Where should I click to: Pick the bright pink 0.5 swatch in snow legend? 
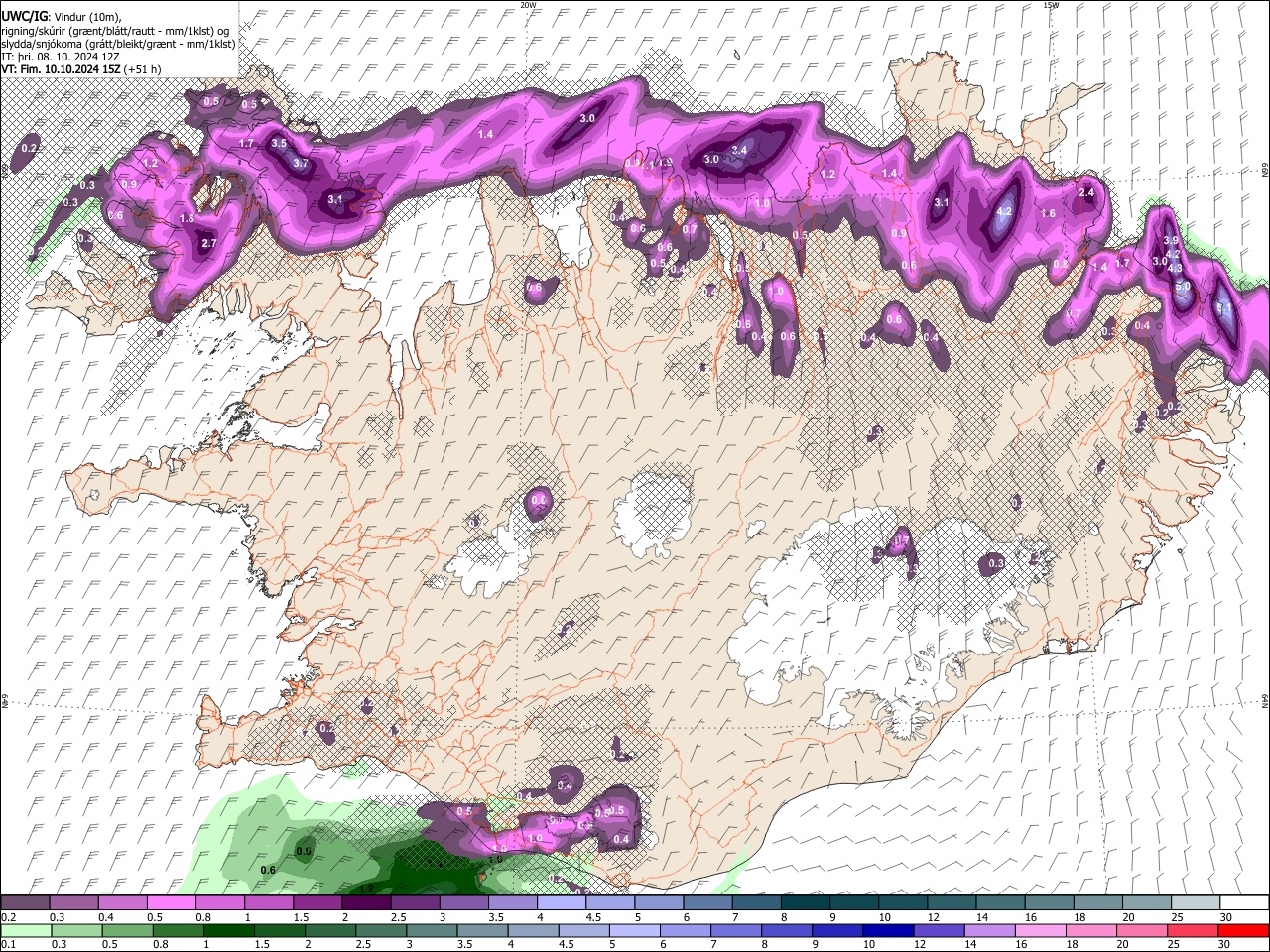tap(172, 903)
